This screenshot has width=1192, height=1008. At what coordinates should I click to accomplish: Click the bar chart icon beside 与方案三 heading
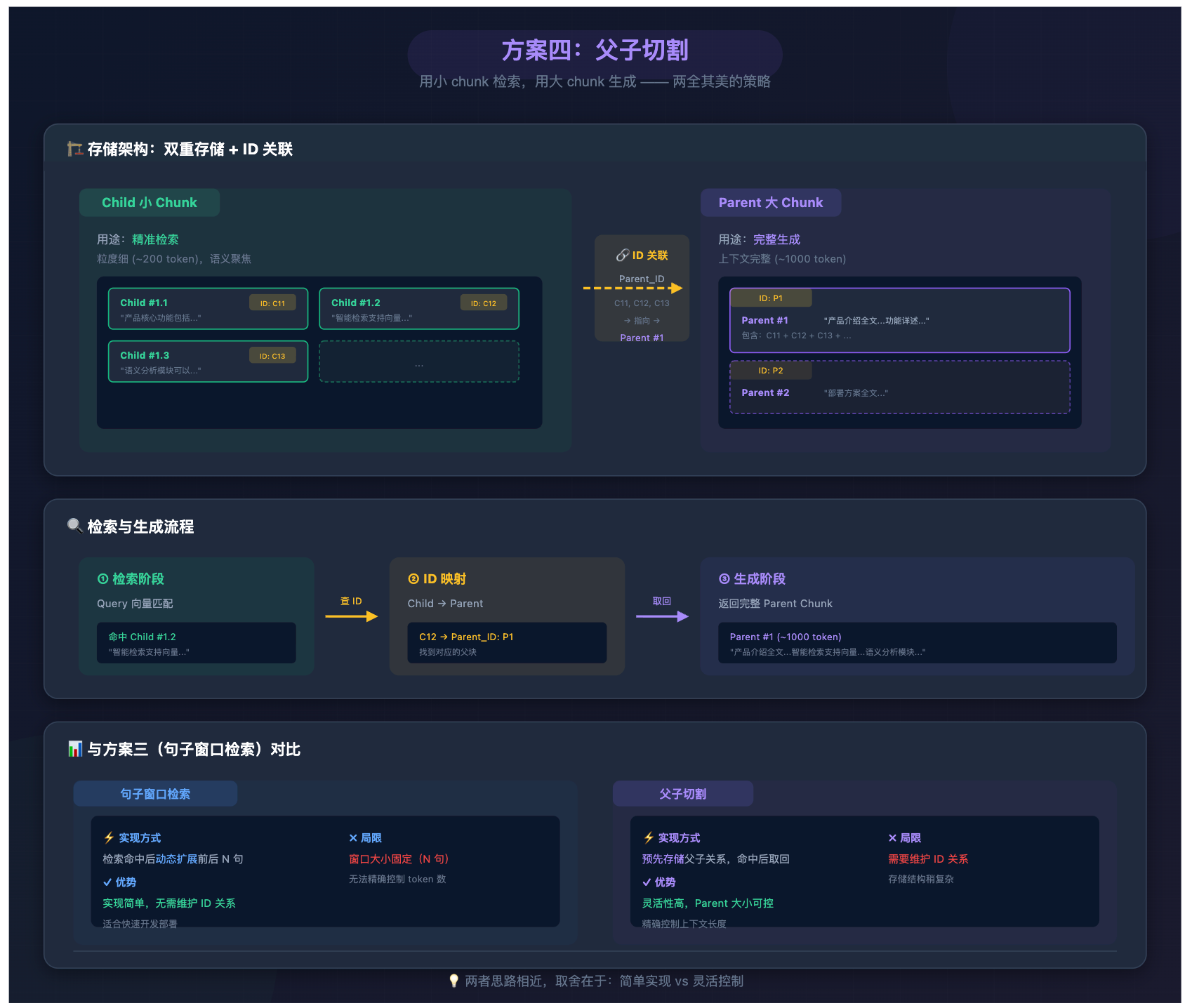[x=74, y=749]
